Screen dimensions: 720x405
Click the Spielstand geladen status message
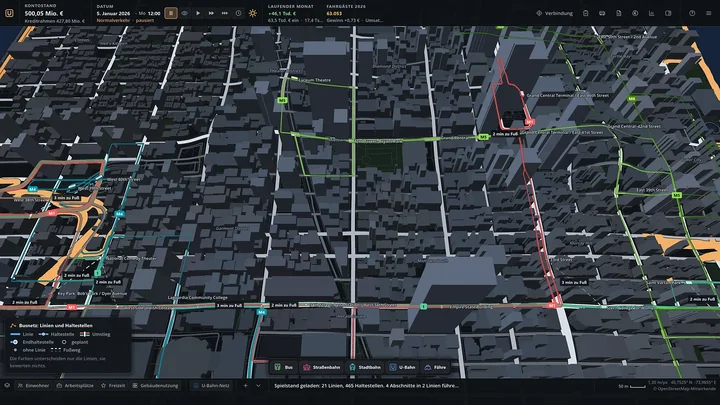tap(366, 386)
